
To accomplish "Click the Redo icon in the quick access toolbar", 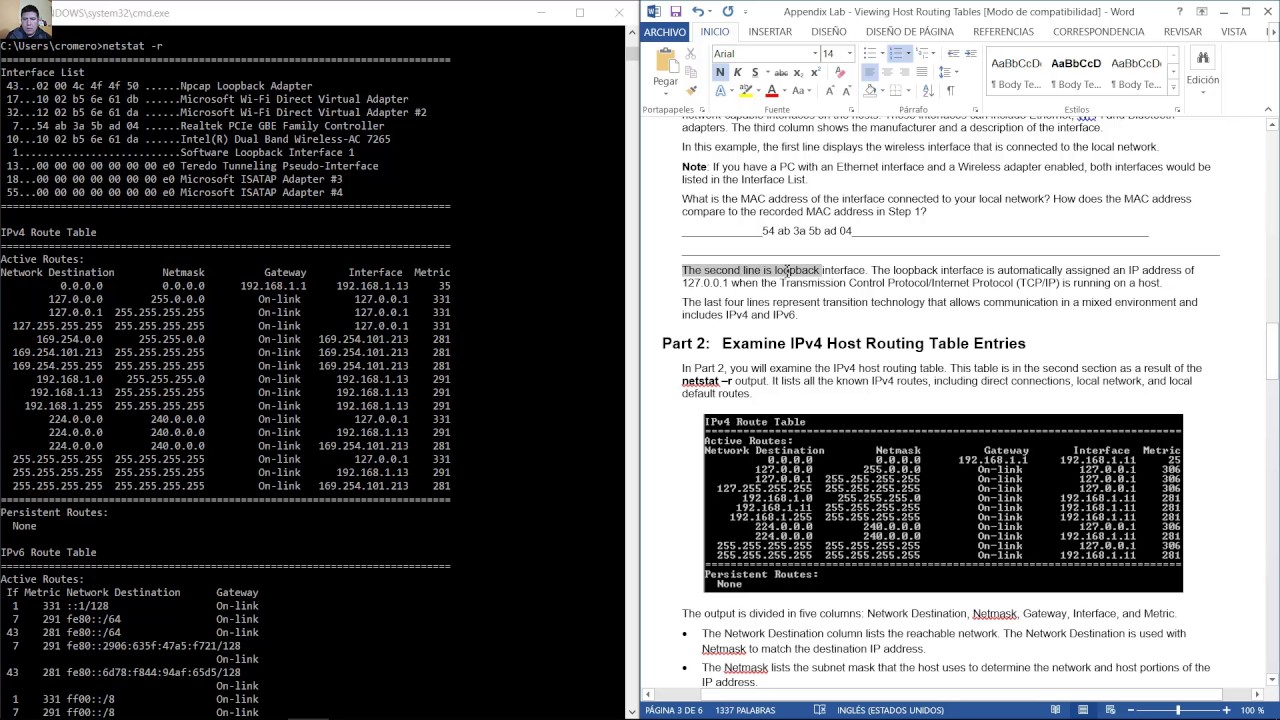I will 728,12.
